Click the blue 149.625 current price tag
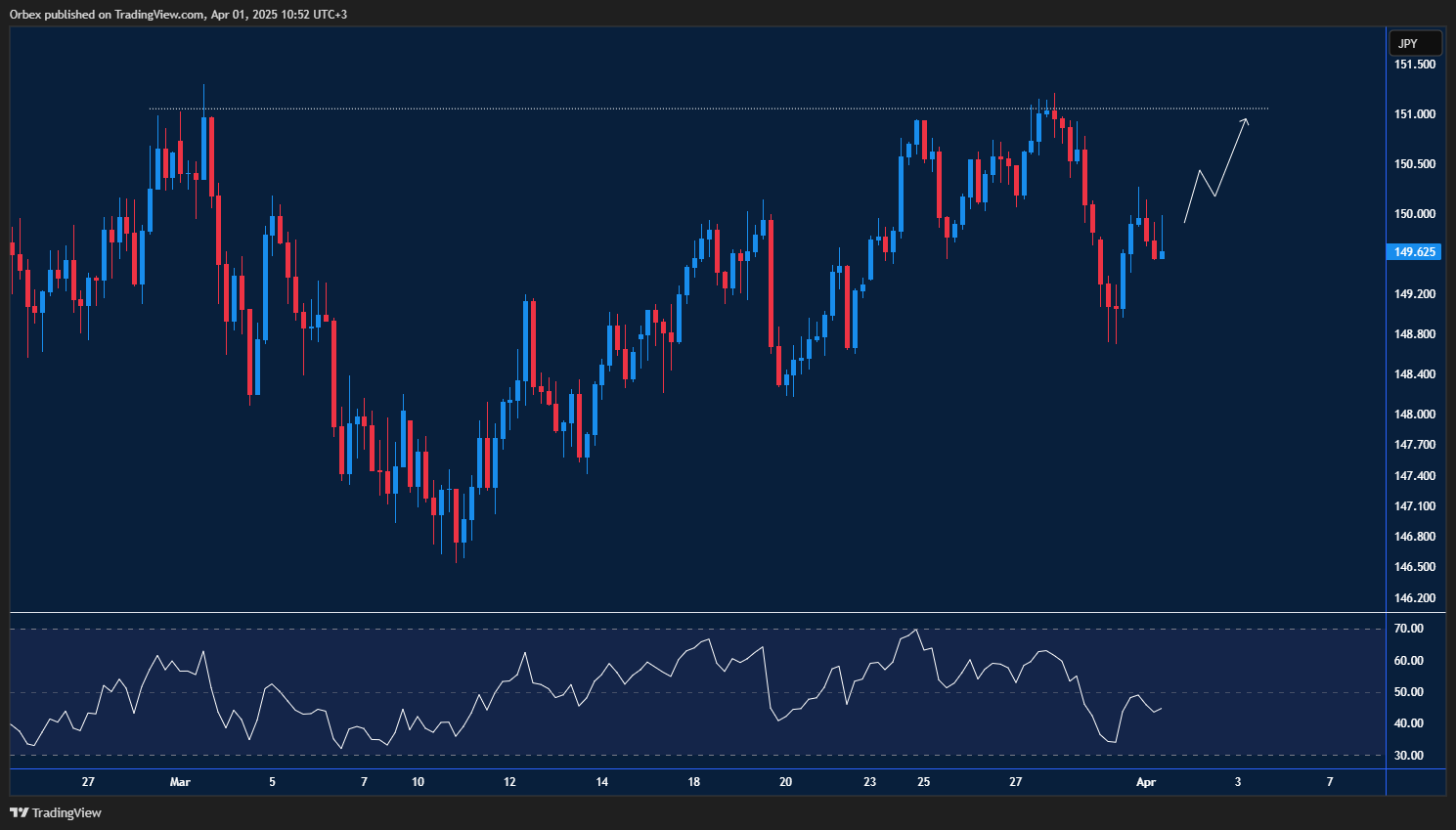The image size is (1456, 830). click(x=1414, y=252)
